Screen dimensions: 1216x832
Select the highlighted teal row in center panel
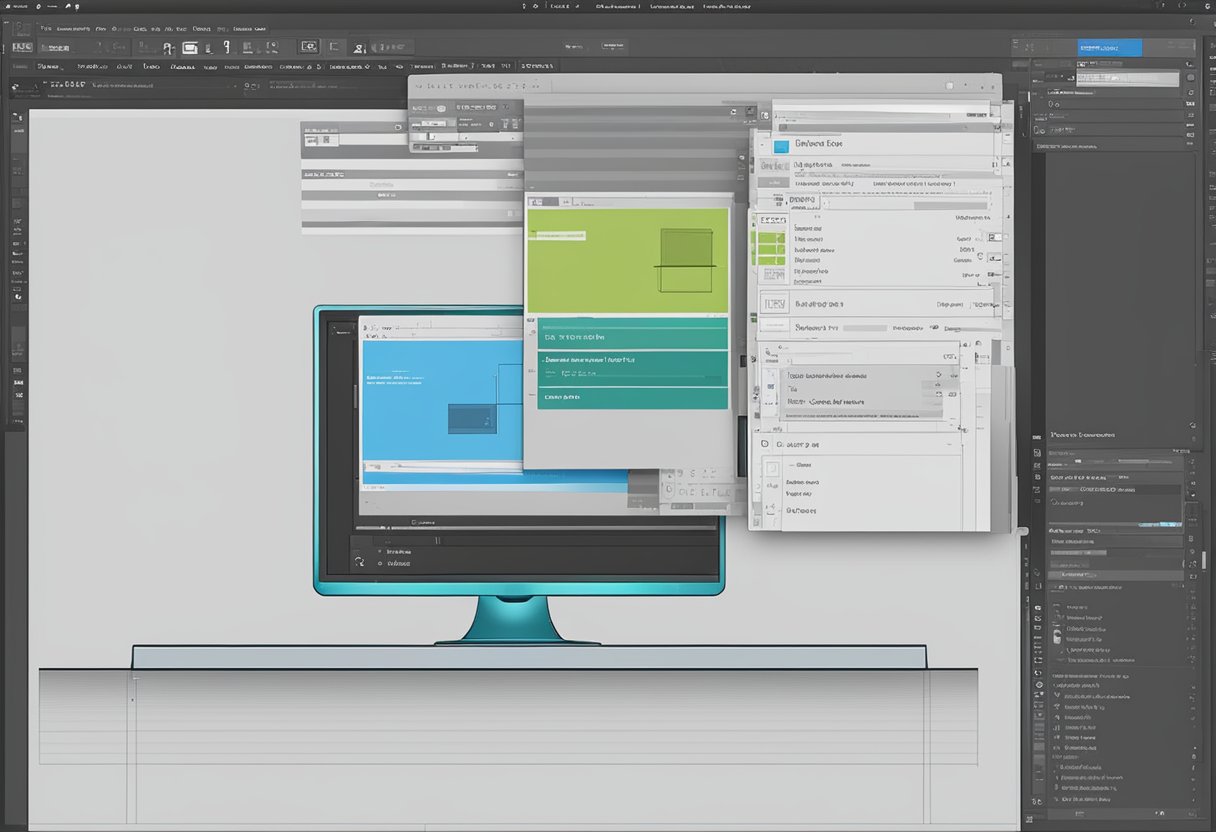(633, 359)
